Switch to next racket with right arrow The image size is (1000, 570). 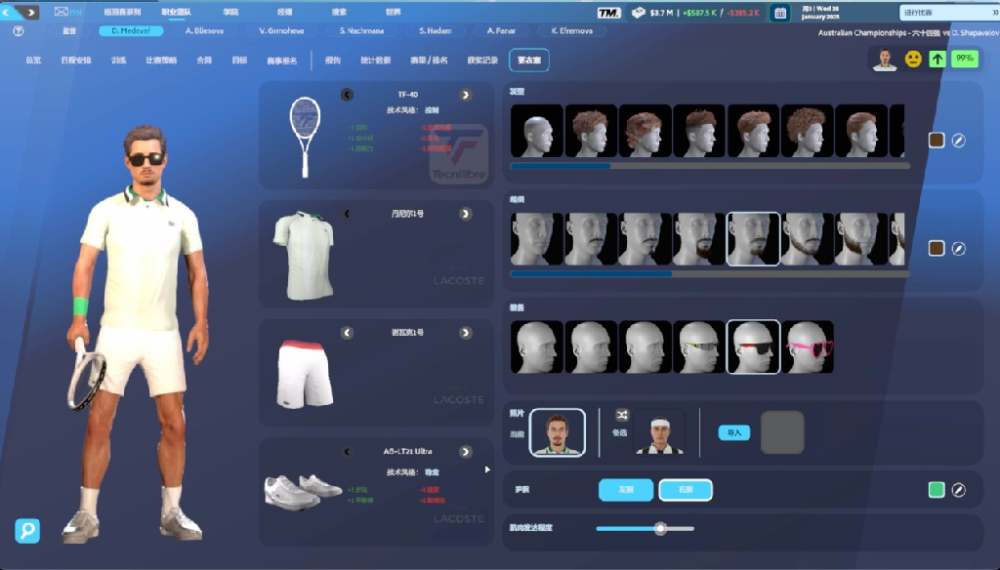tap(465, 95)
